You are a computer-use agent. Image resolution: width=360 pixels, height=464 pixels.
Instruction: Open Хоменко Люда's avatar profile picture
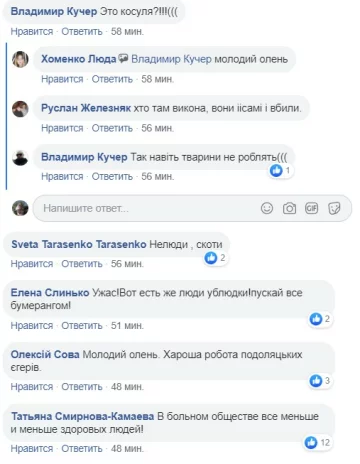pos(20,59)
